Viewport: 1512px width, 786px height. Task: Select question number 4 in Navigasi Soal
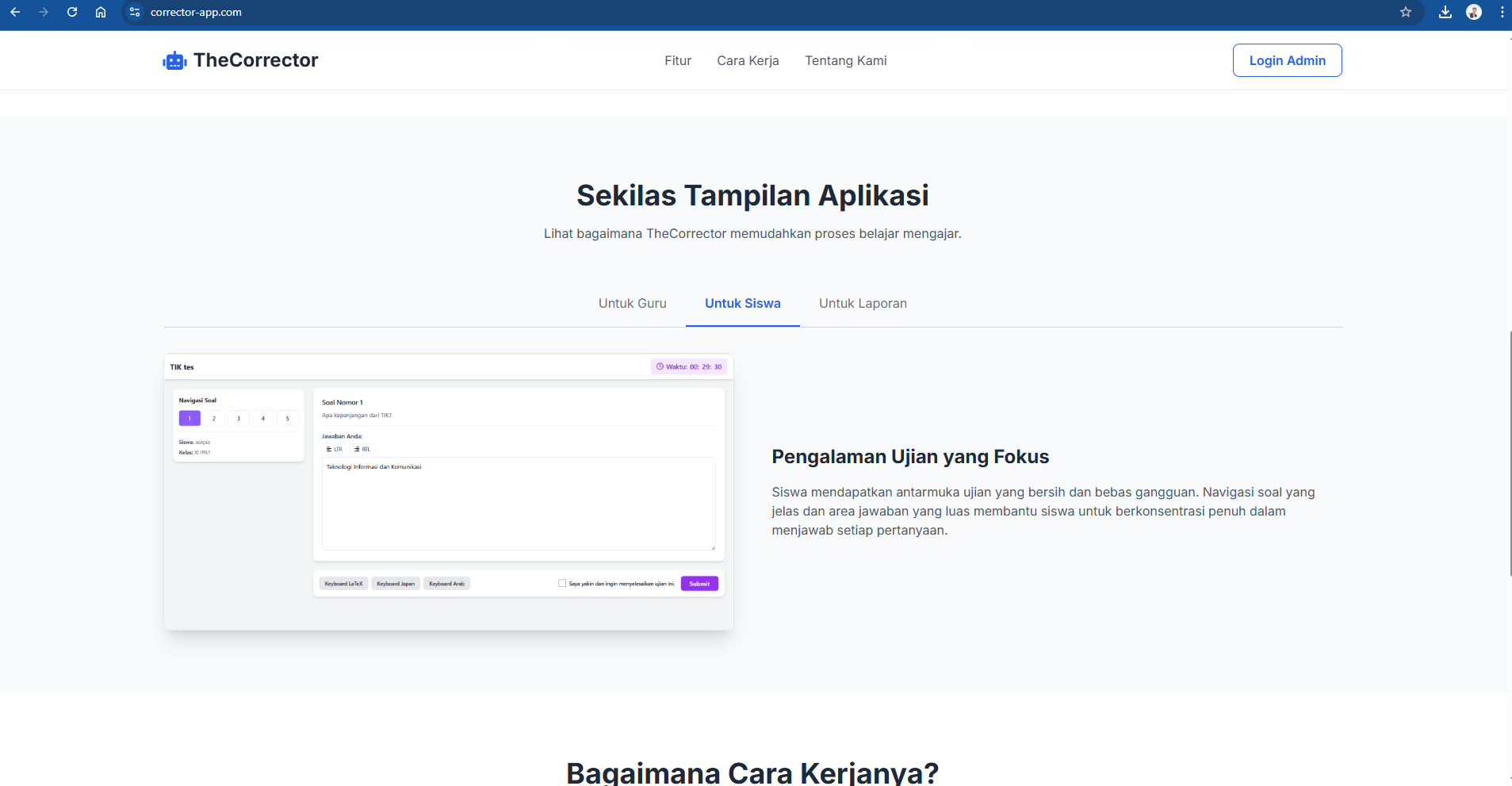263,418
